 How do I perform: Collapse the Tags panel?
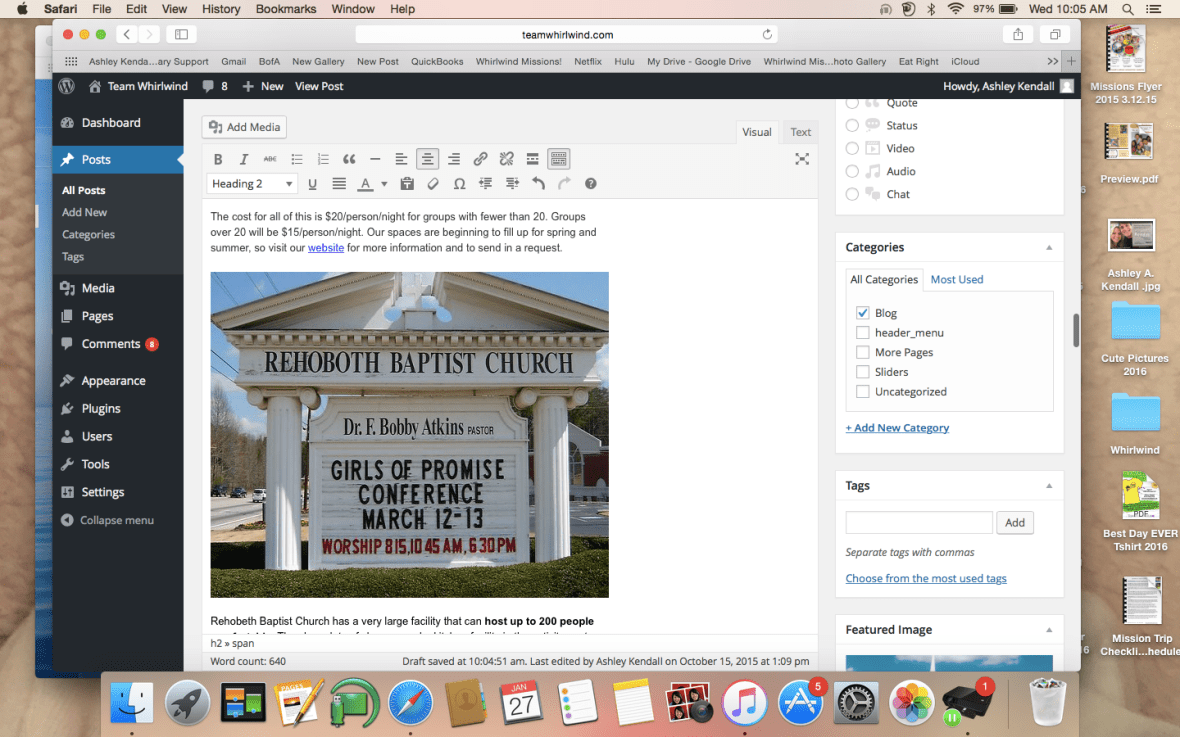[1049, 486]
